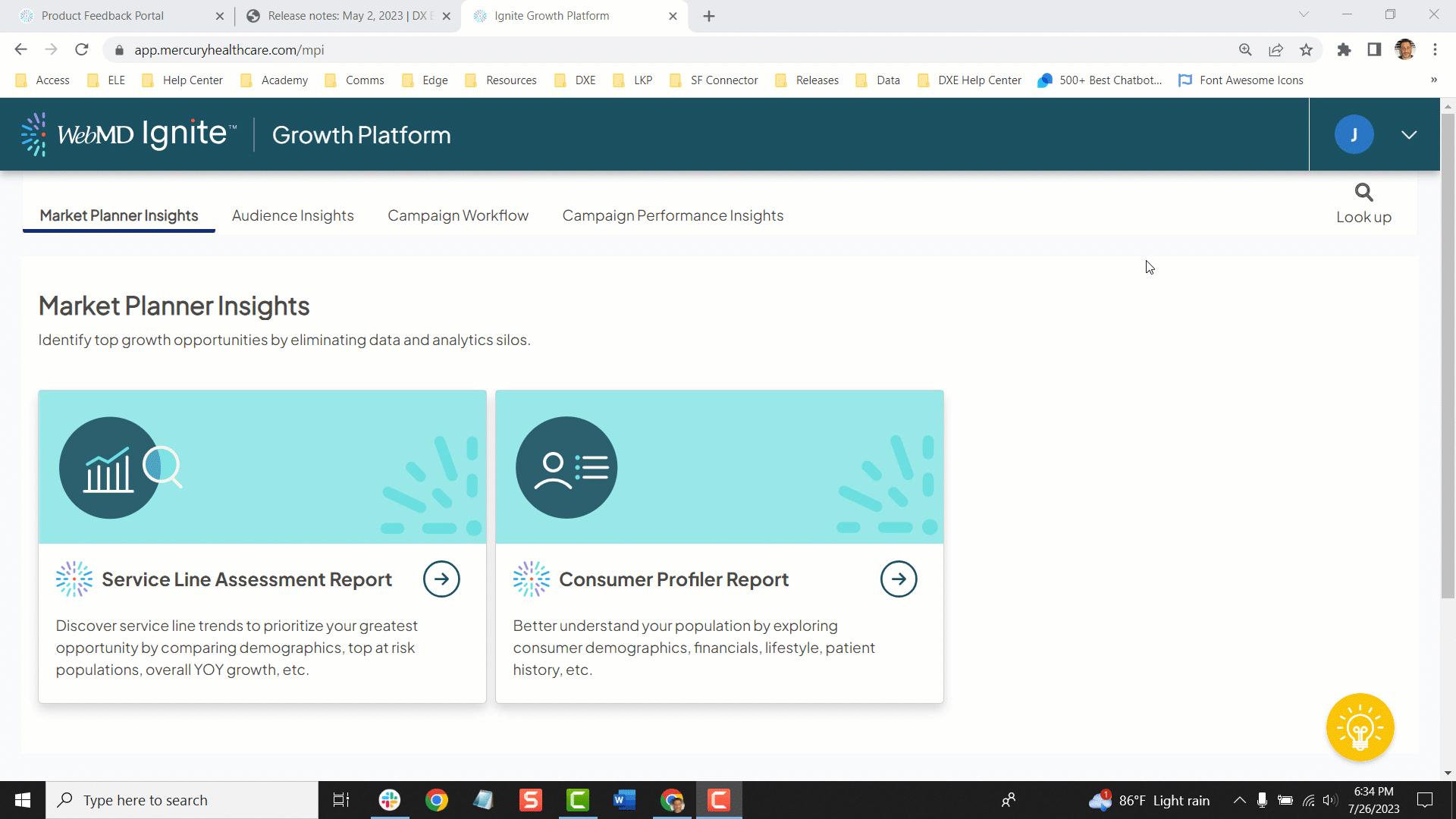Click the page vertical scrollbar
Image resolution: width=1456 pixels, height=819 pixels.
coord(1447,356)
